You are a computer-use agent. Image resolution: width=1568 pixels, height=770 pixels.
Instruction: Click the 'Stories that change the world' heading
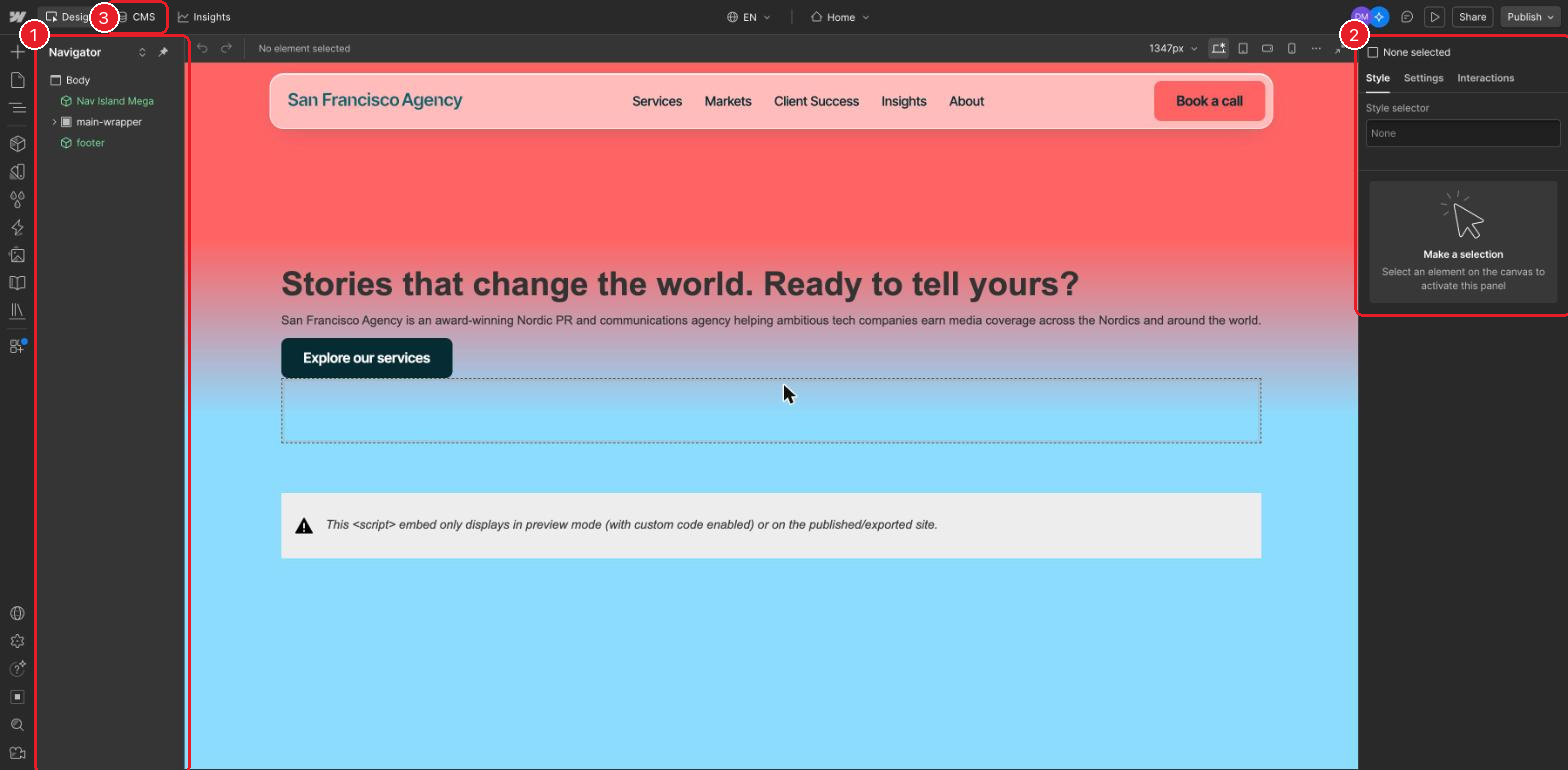pyautogui.click(x=680, y=284)
